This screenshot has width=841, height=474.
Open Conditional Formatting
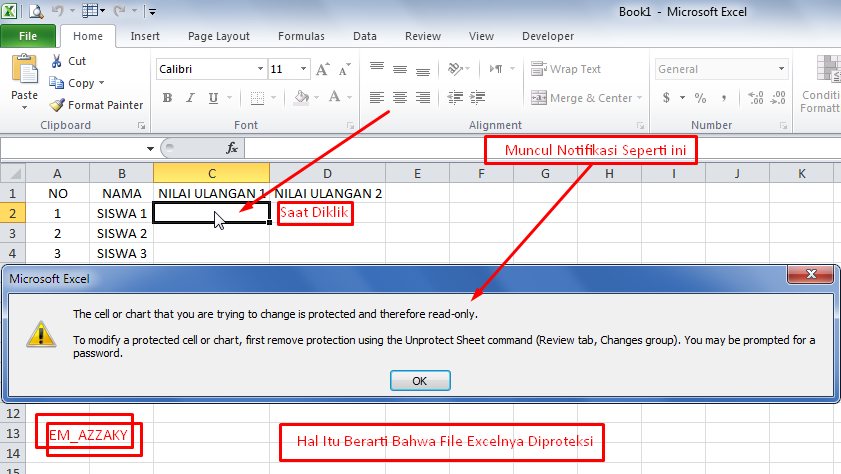(821, 85)
